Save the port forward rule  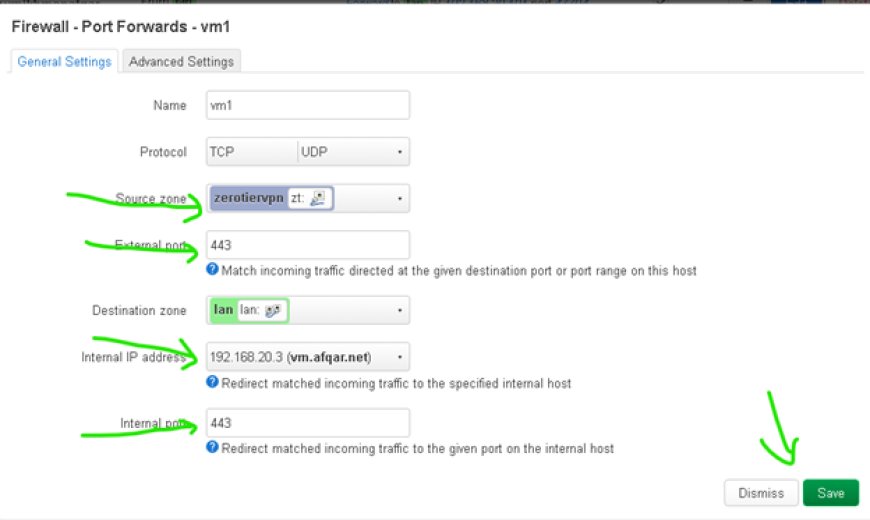click(831, 493)
